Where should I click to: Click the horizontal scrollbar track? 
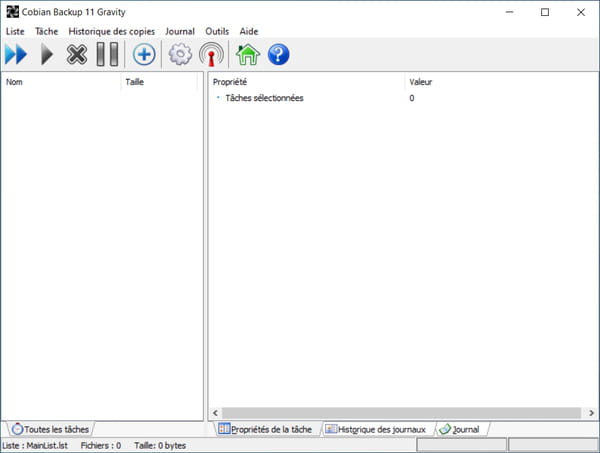401,413
